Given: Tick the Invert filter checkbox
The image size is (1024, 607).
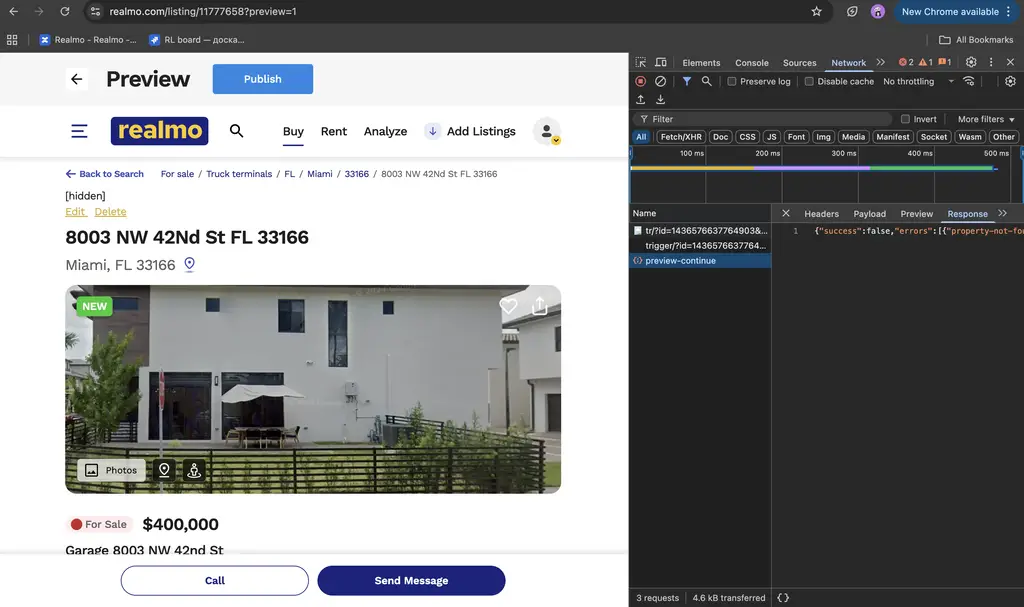Looking at the screenshot, I should [905, 119].
